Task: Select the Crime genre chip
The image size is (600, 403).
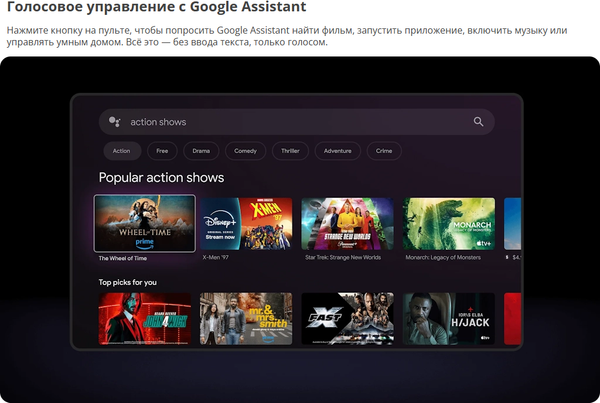Action: 384,151
